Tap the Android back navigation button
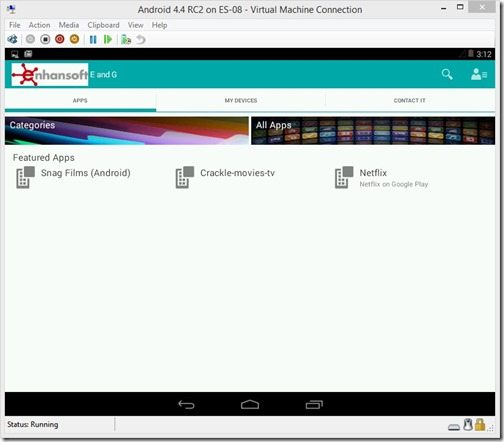This screenshot has width=504, height=442. [186, 404]
